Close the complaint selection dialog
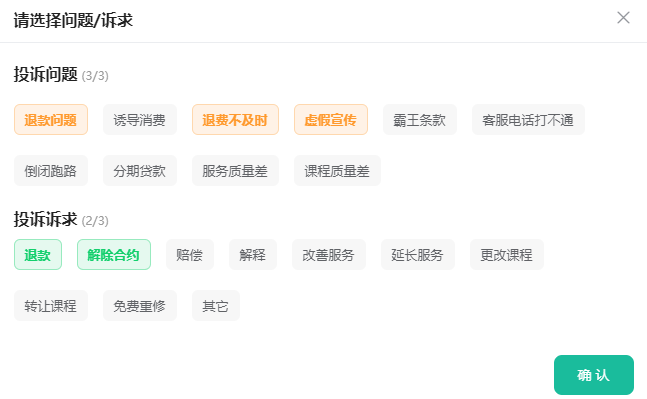 [623, 18]
